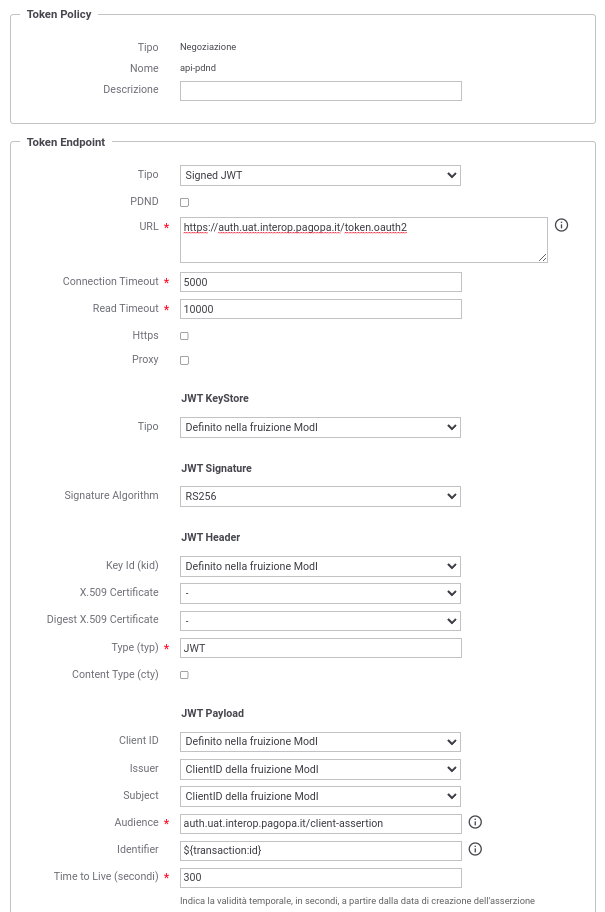
Task: Expand the Client ID dropdown
Action: point(320,742)
